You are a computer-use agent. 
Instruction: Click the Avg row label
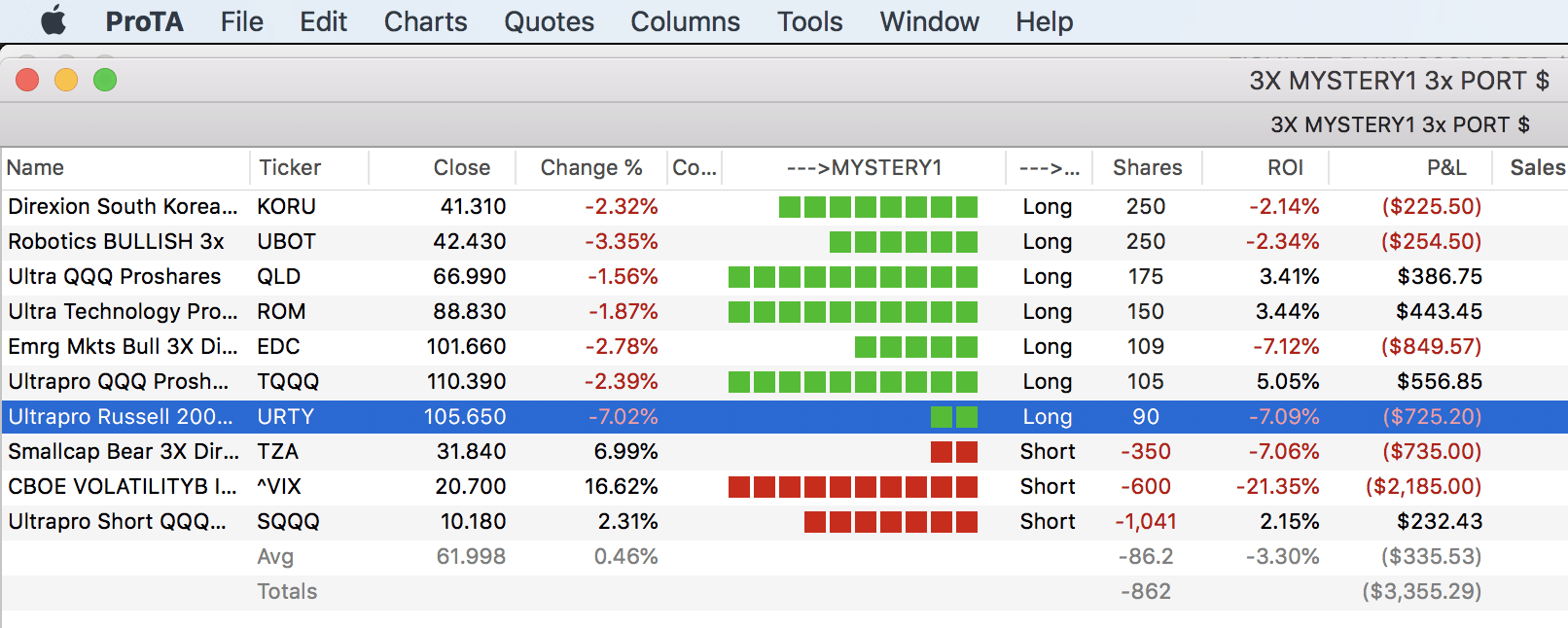275,556
